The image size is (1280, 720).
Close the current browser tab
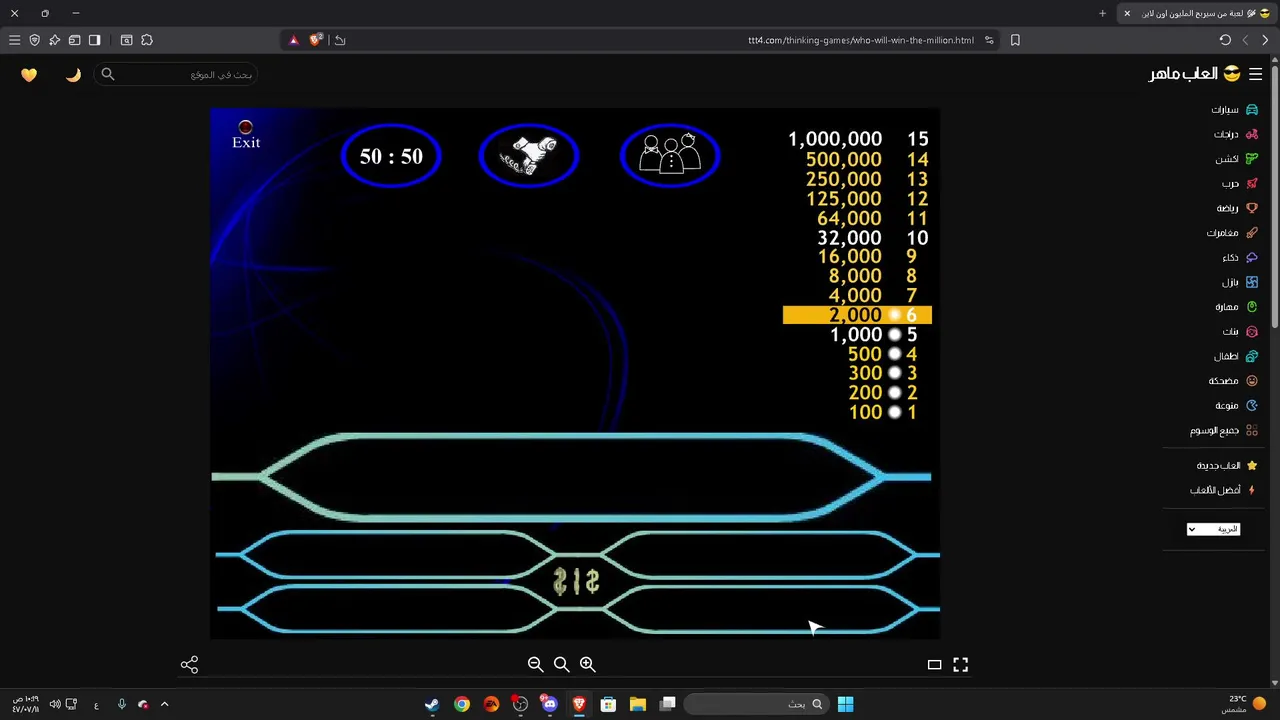click(1127, 13)
